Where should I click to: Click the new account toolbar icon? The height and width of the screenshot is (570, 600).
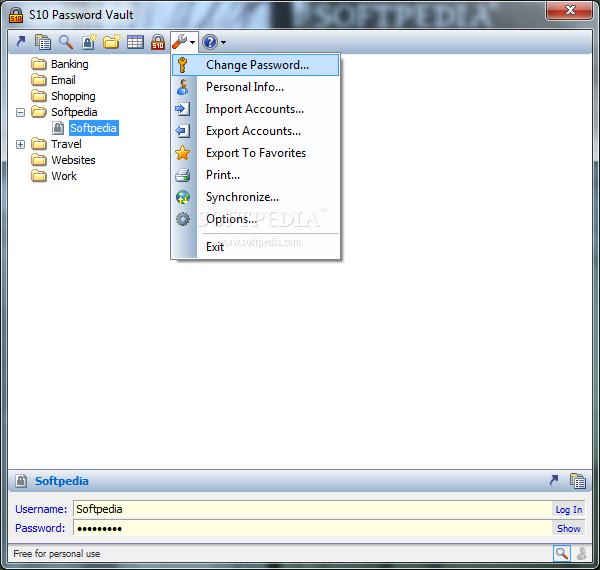pos(89,42)
